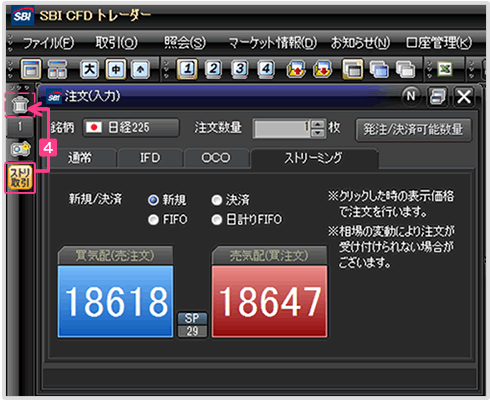The image size is (490, 400).
Task: Click the Excel export icon in toolbar
Action: 445,69
